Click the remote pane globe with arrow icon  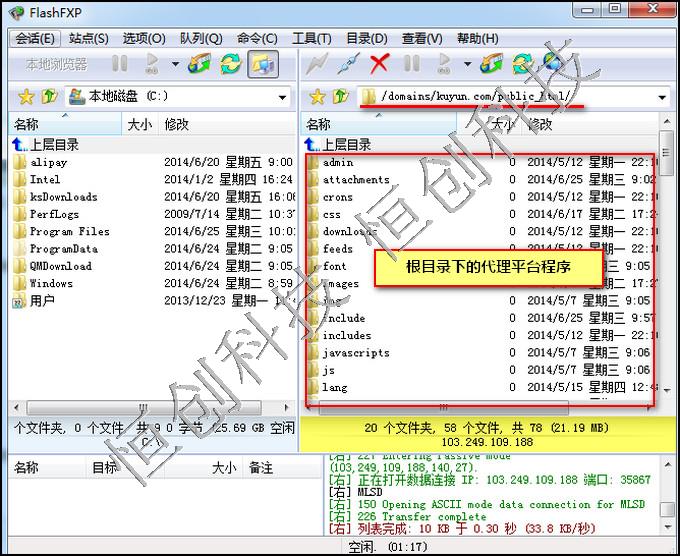(x=492, y=64)
